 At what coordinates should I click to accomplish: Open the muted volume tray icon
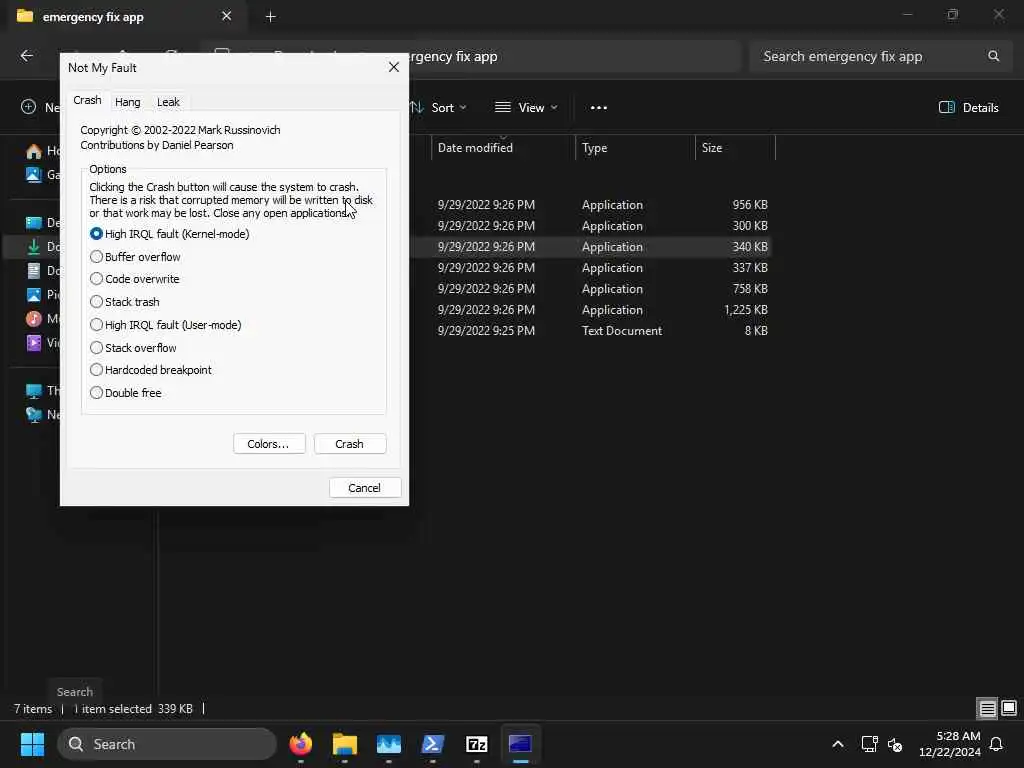coord(895,744)
